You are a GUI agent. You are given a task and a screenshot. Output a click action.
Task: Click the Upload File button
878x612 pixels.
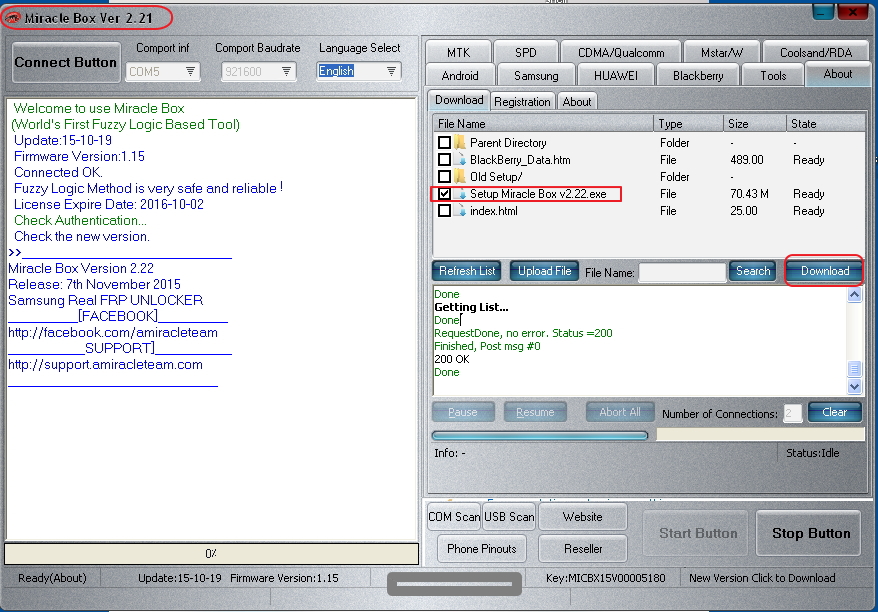point(544,271)
